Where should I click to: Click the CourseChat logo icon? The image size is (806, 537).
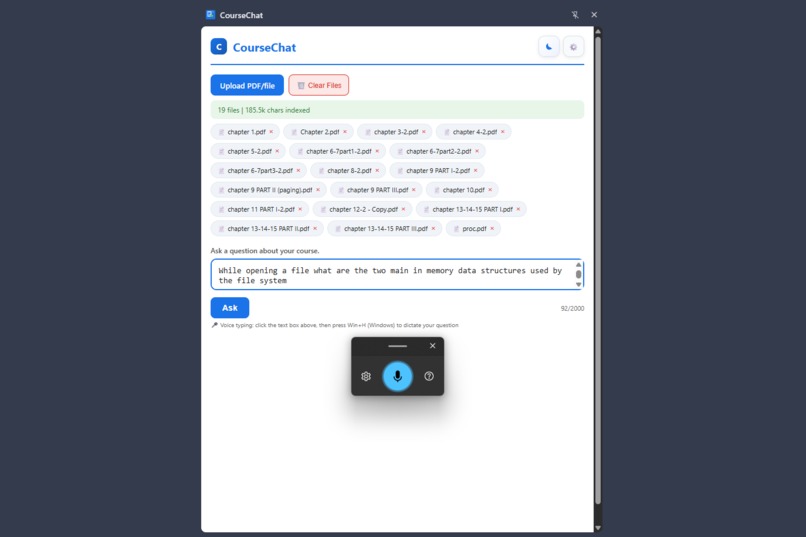[219, 46]
